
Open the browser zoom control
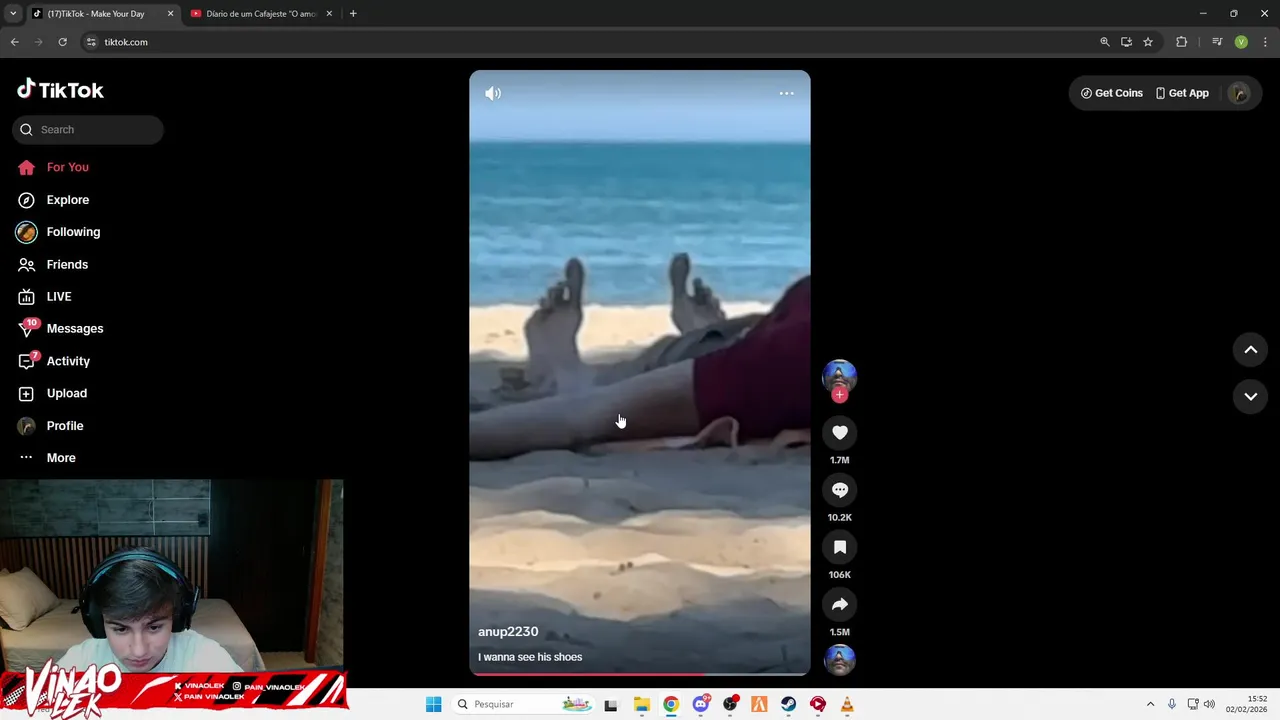click(1105, 42)
